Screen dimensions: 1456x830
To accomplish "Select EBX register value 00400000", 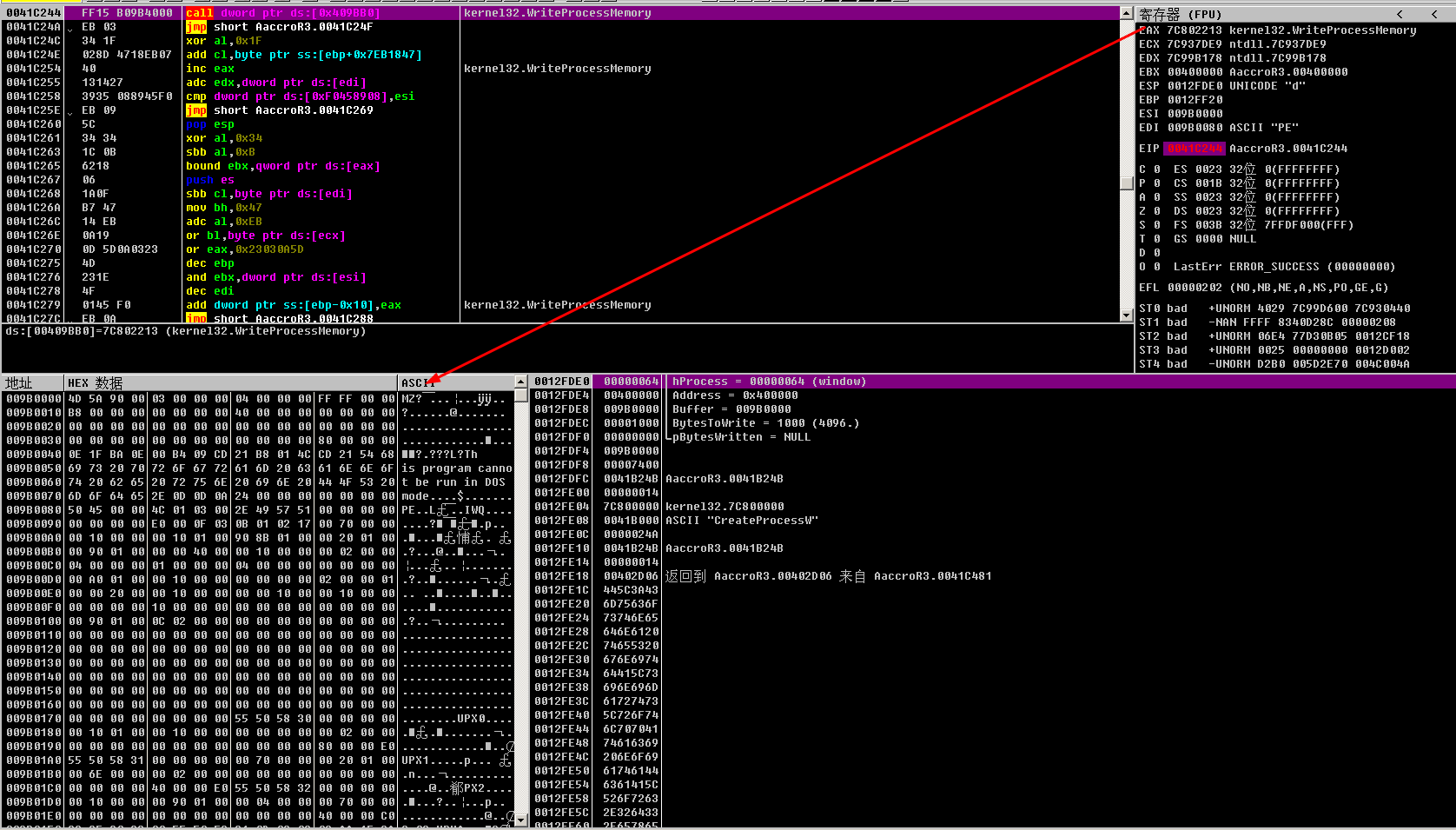I will 1195,72.
